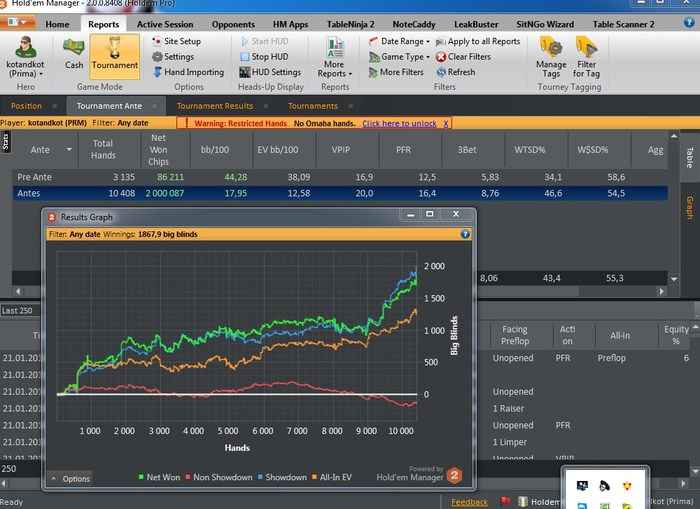Viewport: 700px width, 509px height.
Task: Switch to the Tournament Results report tab
Action: [x=215, y=106]
